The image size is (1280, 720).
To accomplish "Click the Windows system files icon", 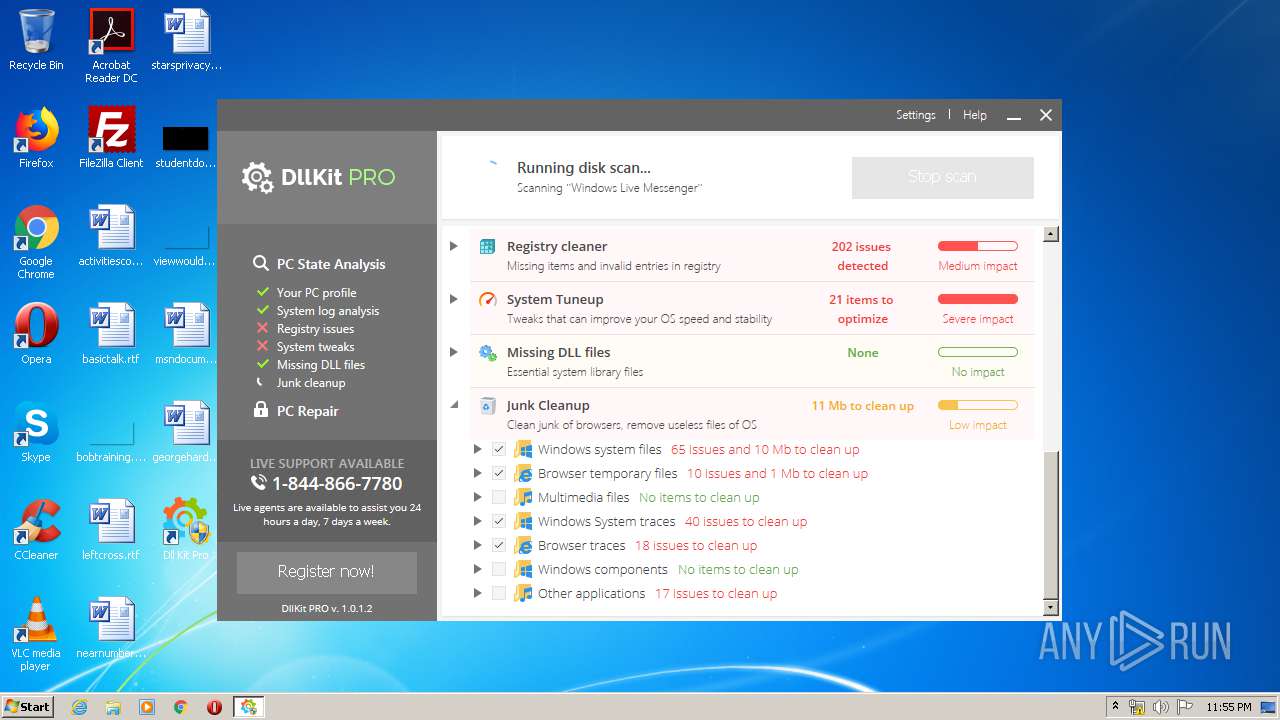I will [x=523, y=449].
